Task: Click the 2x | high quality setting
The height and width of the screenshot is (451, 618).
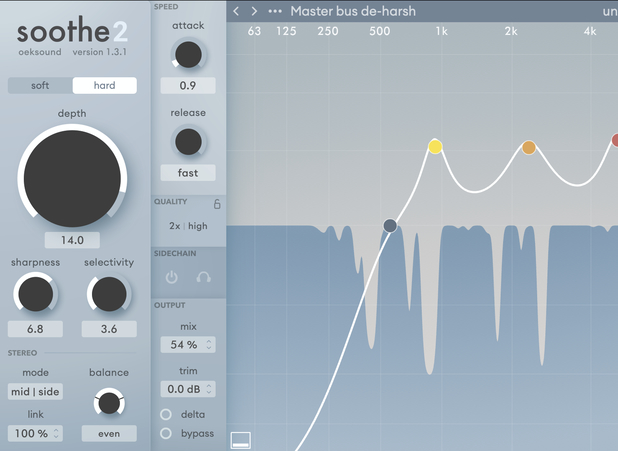Action: point(188,226)
